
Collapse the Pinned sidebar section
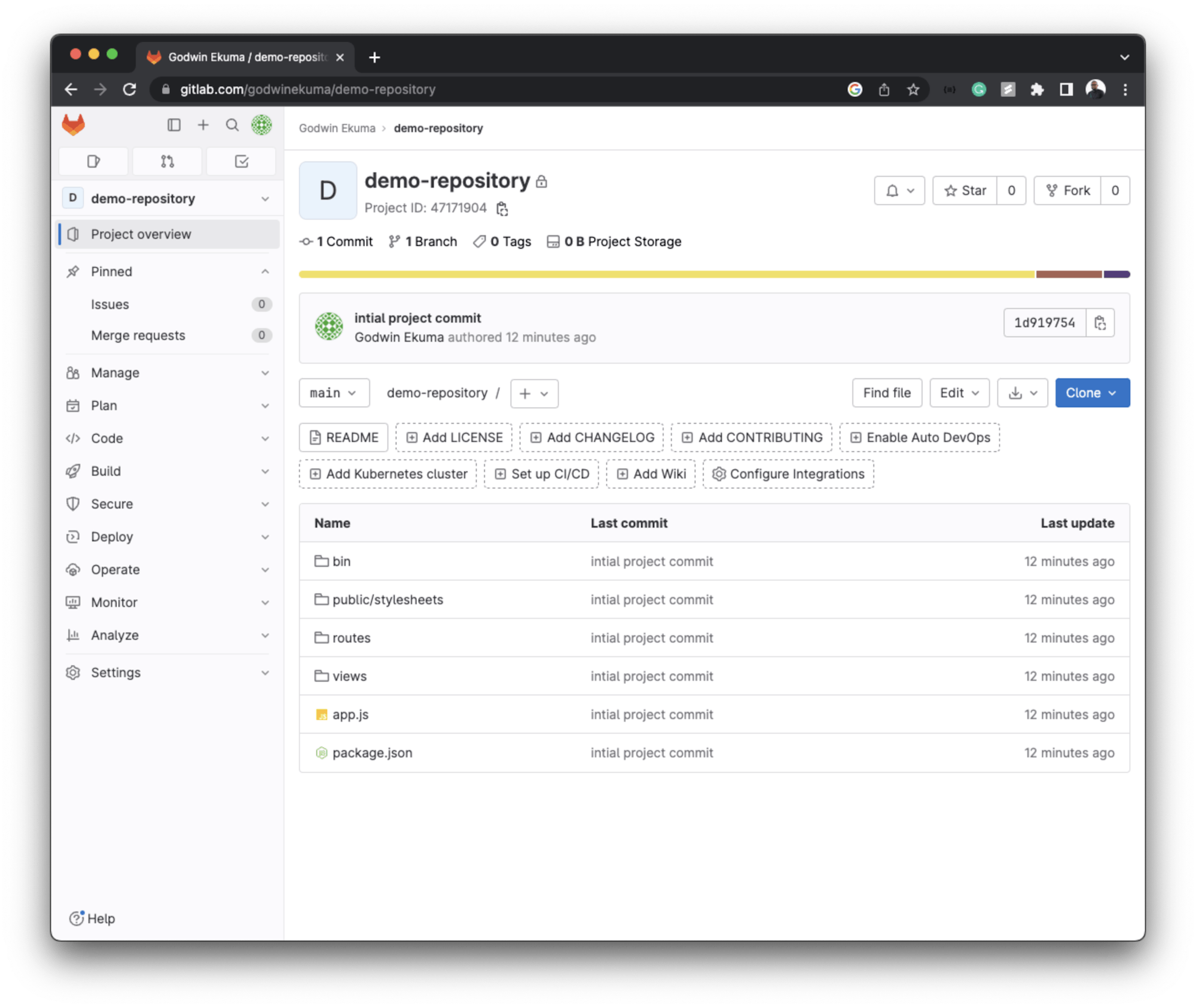(x=265, y=271)
